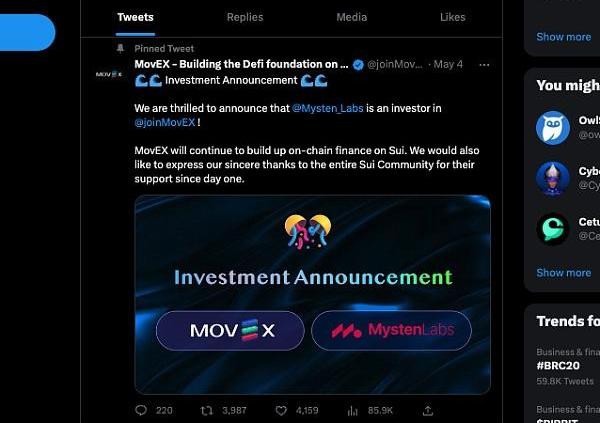Open the Investment Announcement image

pyautogui.click(x=313, y=294)
